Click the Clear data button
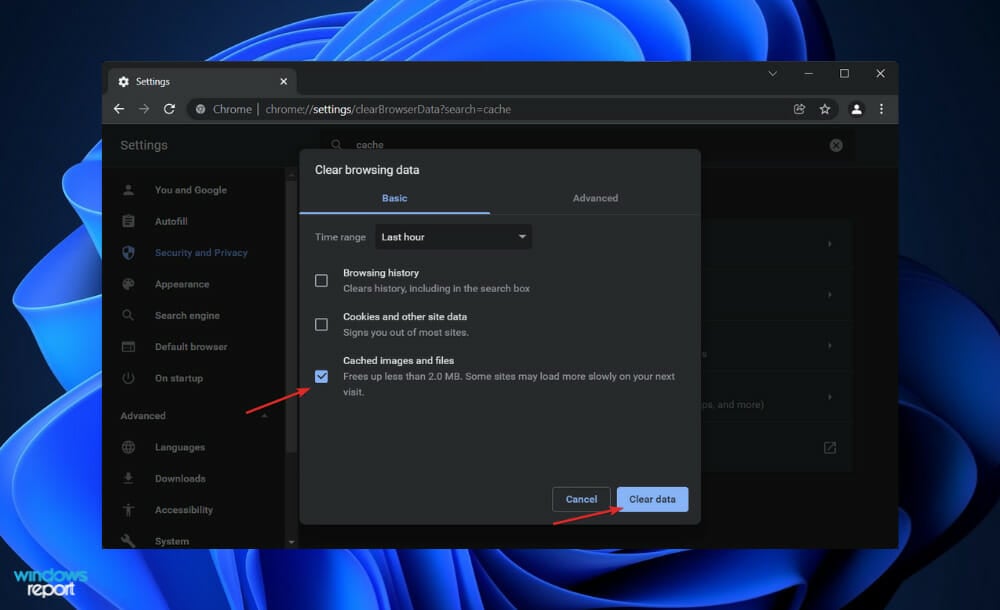The image size is (1000, 610). pos(652,499)
